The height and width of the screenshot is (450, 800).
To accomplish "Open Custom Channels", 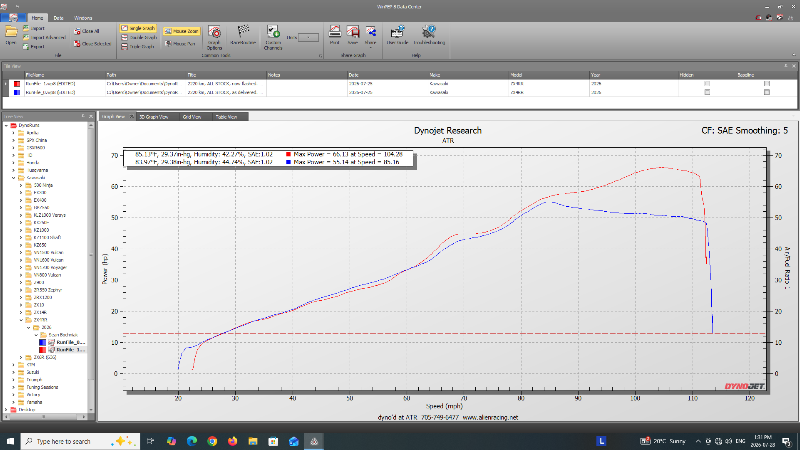I will [273, 38].
